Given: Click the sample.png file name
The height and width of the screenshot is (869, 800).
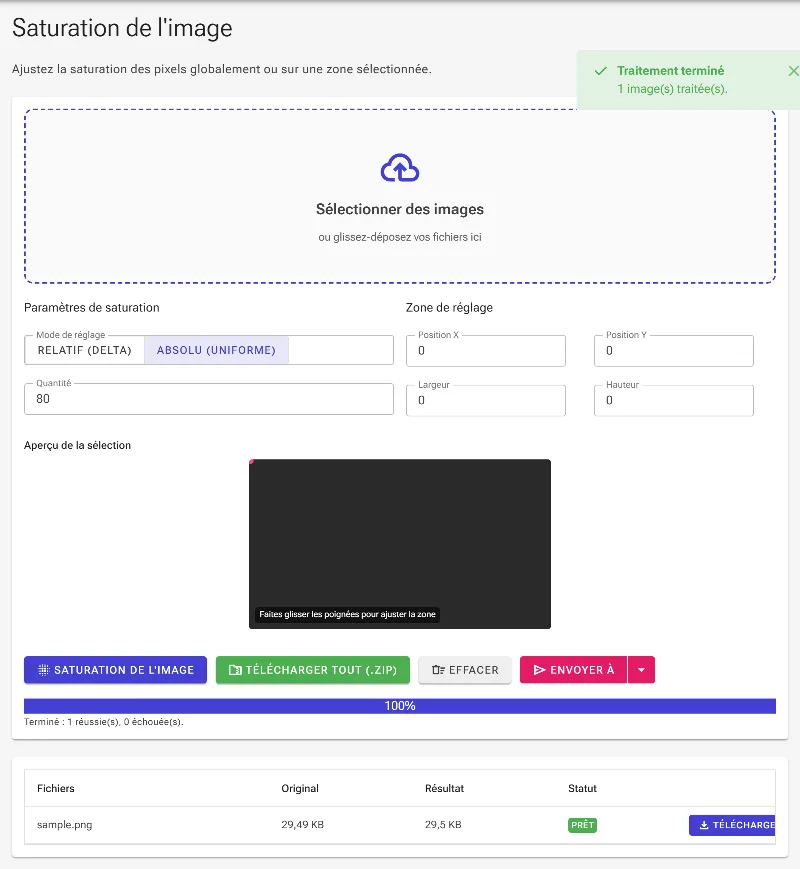Looking at the screenshot, I should [64, 825].
